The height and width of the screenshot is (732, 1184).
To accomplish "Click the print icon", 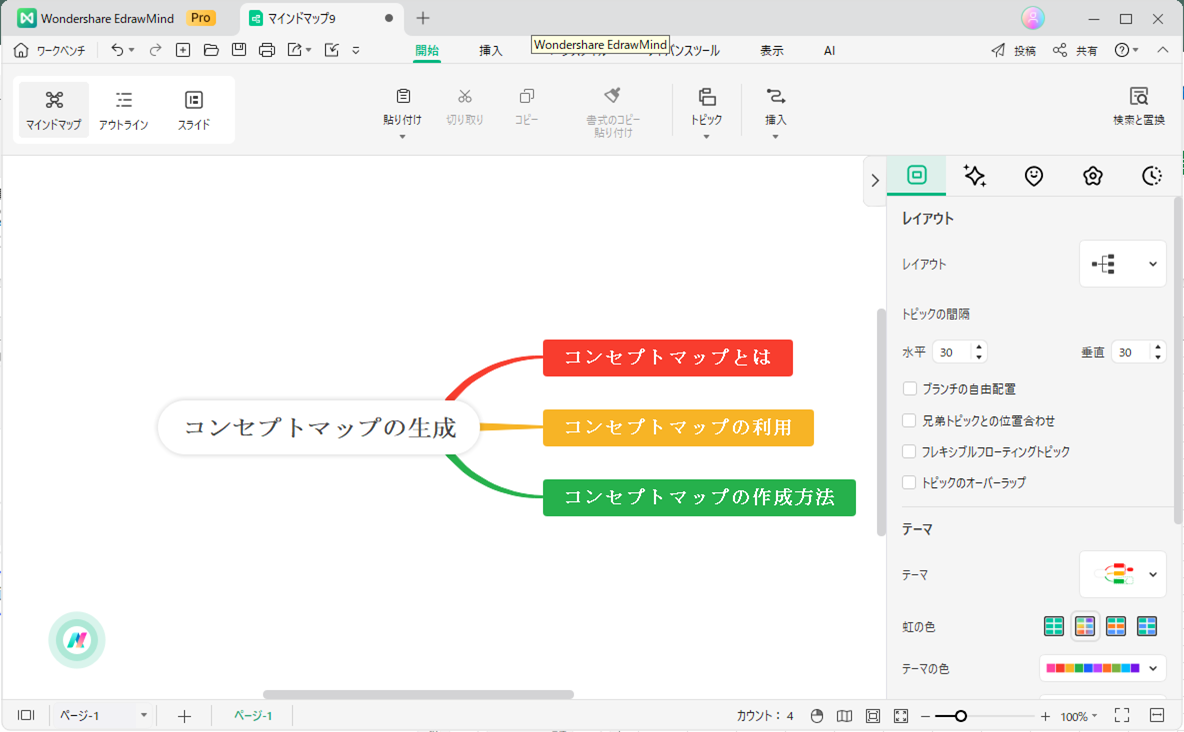I will 267,50.
